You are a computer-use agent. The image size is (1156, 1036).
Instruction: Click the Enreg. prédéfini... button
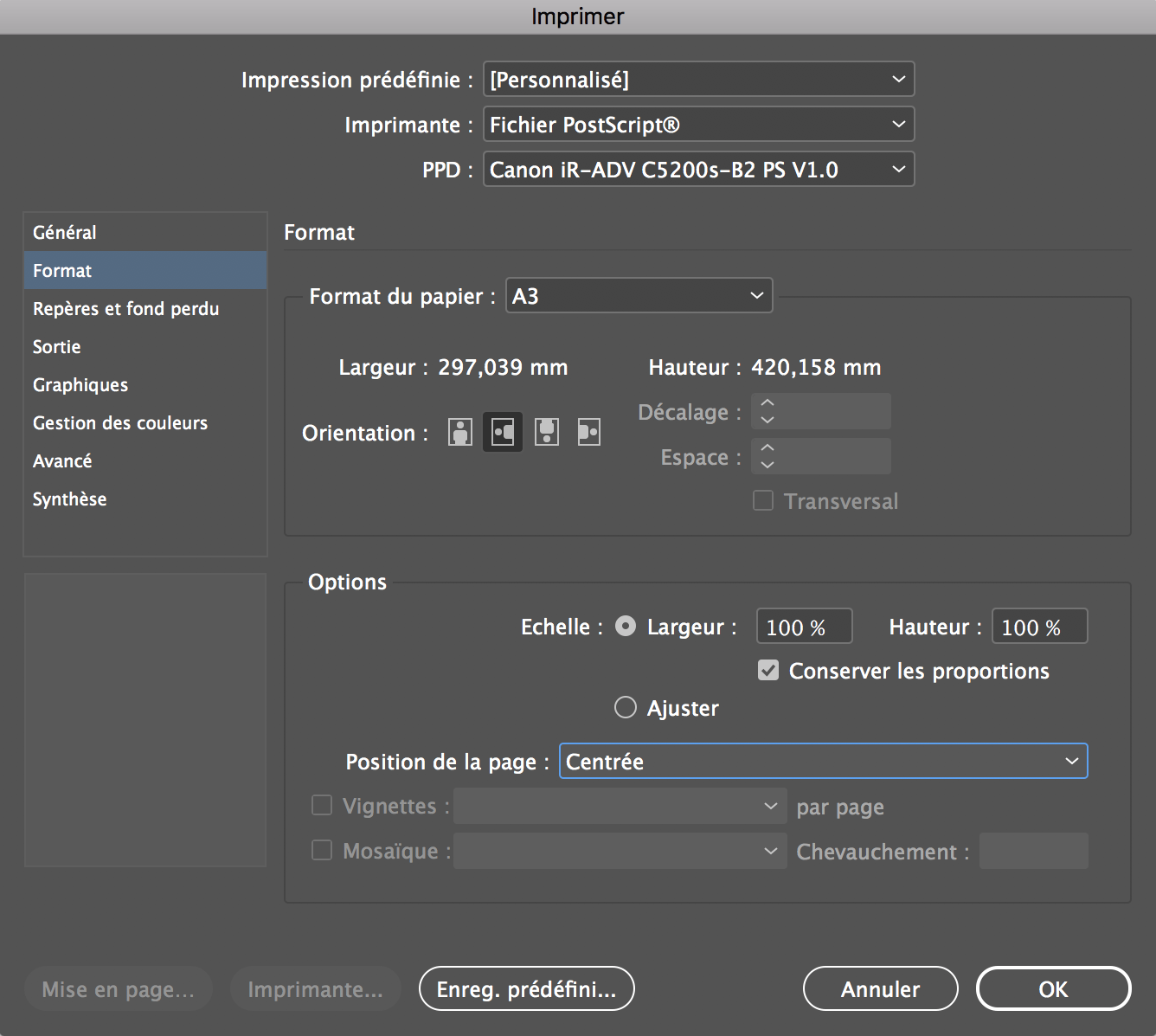tap(526, 989)
